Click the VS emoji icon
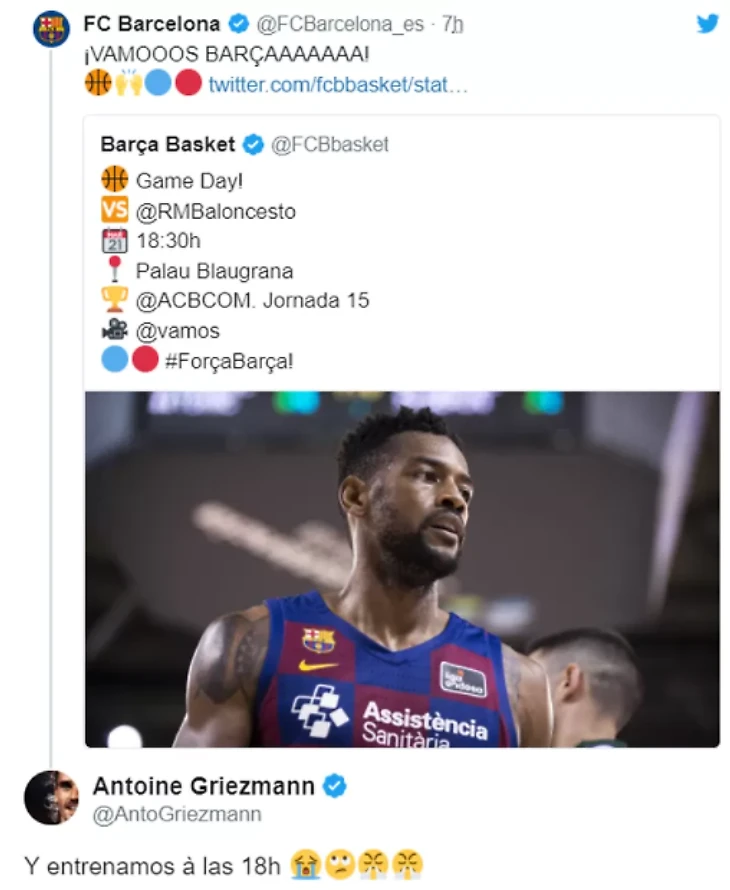This screenshot has width=730, height=890. coord(115,210)
